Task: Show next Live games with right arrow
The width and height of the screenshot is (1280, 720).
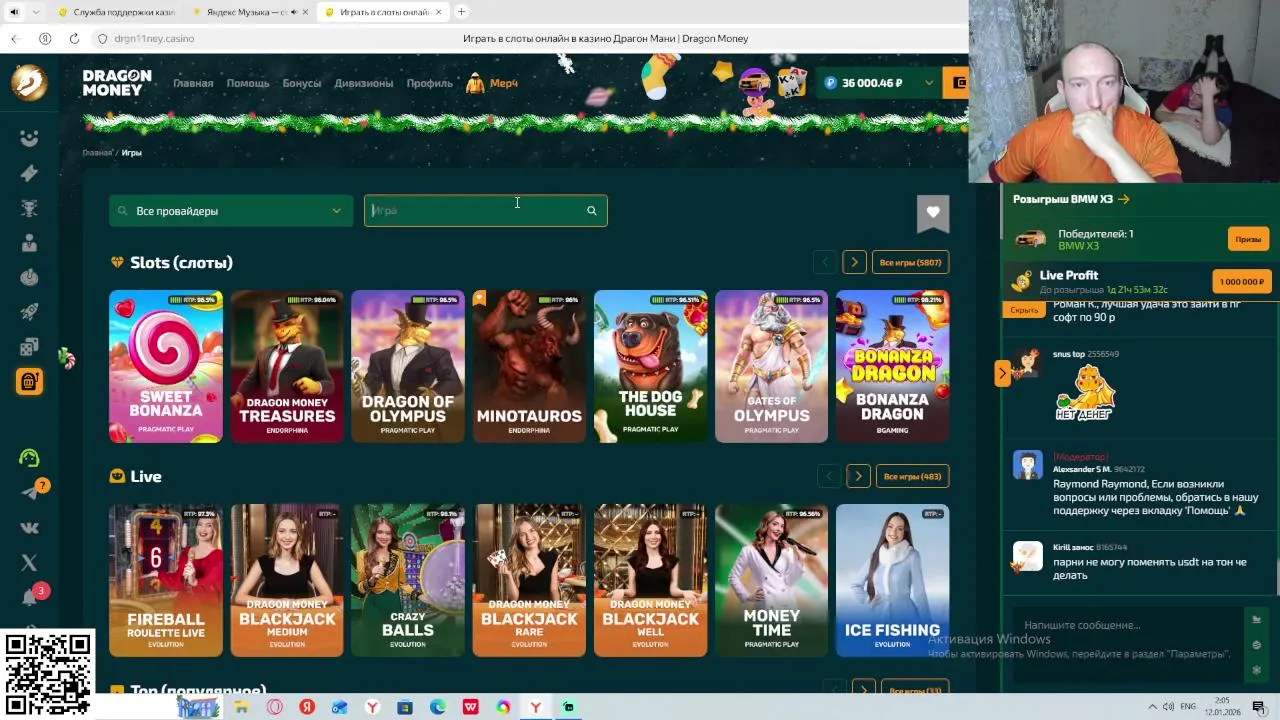Action: (858, 476)
